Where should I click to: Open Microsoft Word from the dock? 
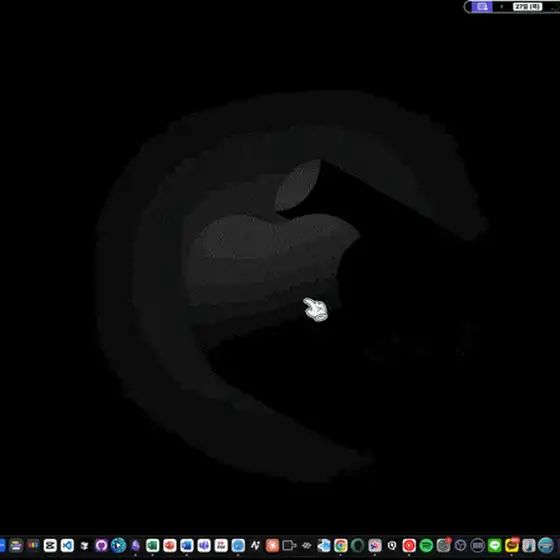click(187, 545)
